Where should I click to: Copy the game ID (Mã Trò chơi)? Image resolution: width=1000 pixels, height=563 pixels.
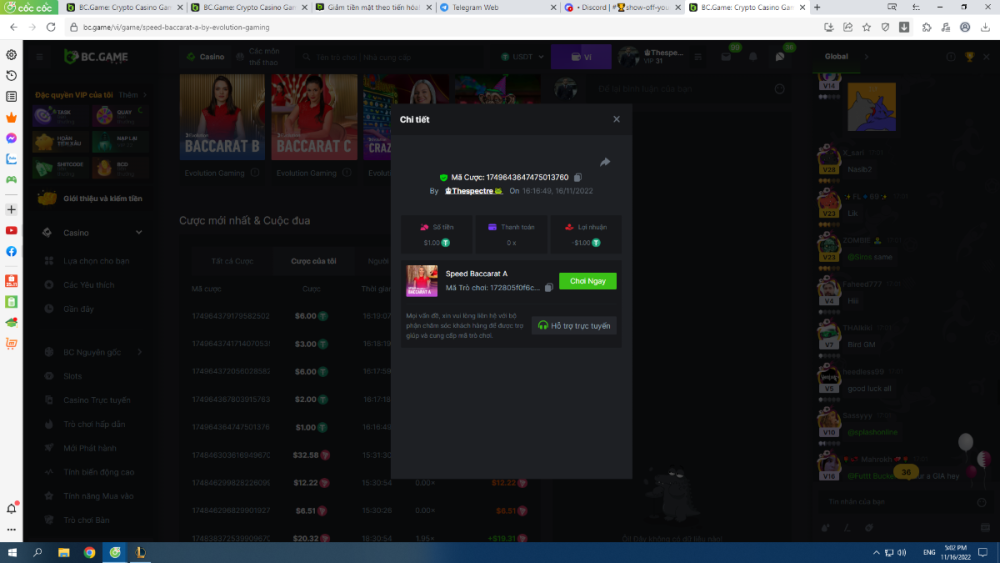click(x=549, y=288)
